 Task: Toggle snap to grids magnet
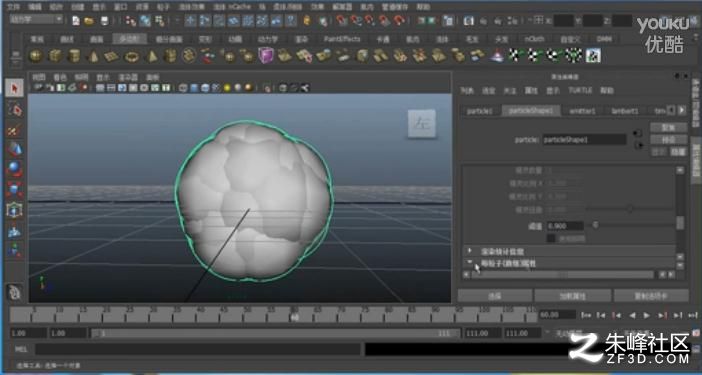(x=342, y=21)
